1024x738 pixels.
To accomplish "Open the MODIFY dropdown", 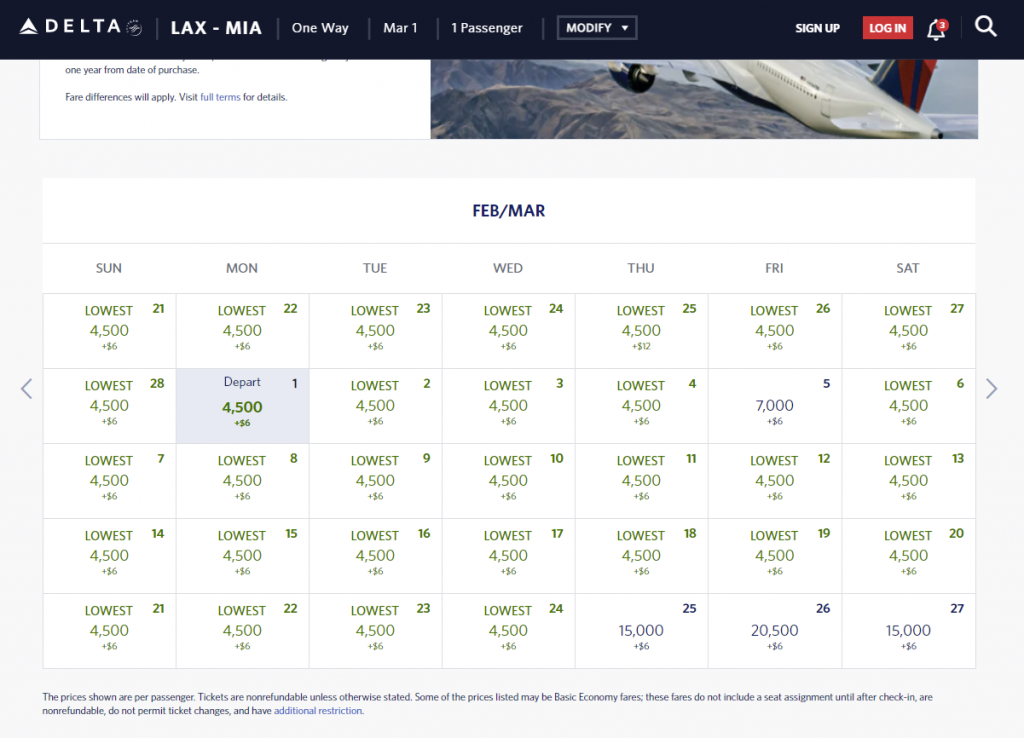I will click(x=596, y=27).
